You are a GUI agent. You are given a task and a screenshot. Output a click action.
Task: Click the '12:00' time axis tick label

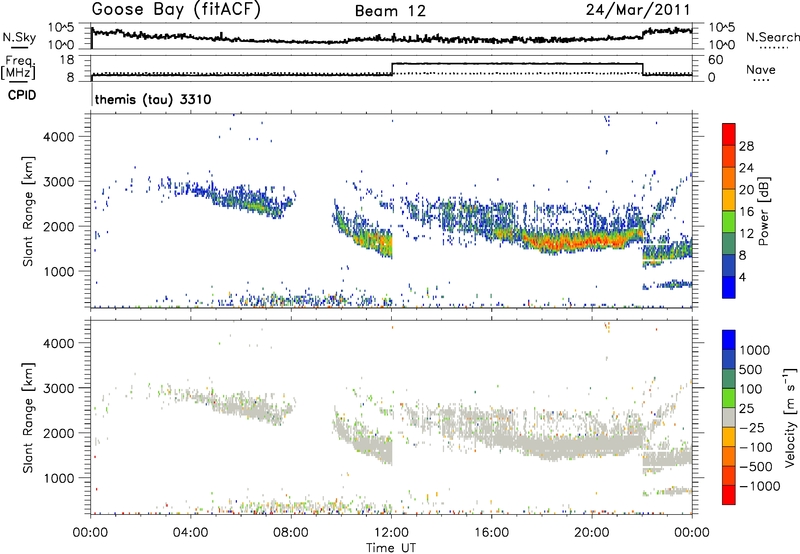pyautogui.click(x=391, y=533)
